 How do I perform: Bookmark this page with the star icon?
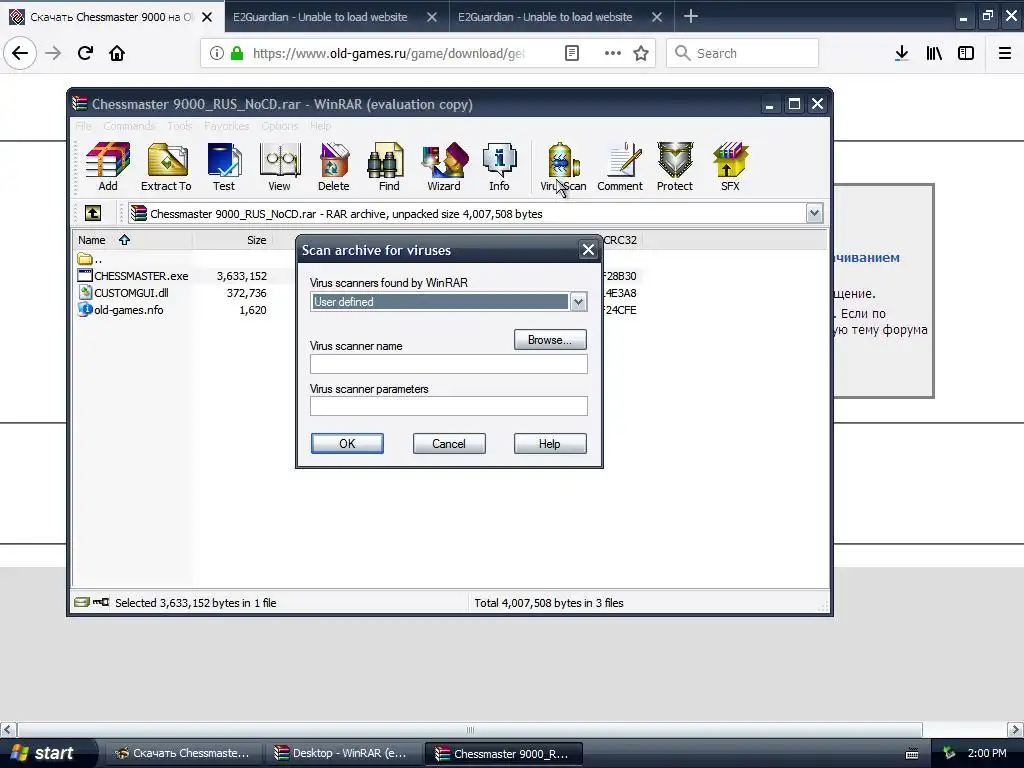(x=641, y=53)
